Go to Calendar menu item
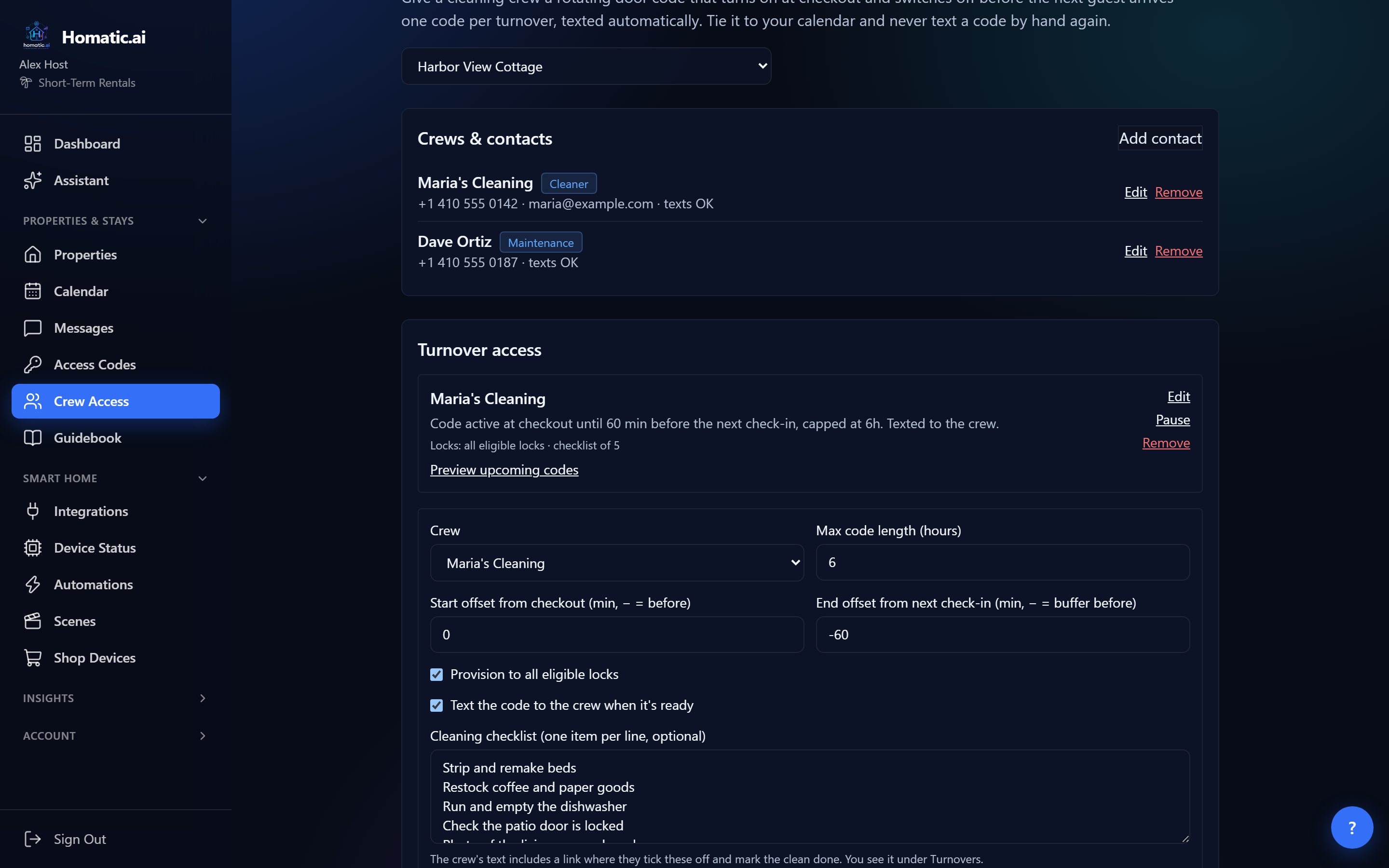 (x=115, y=291)
